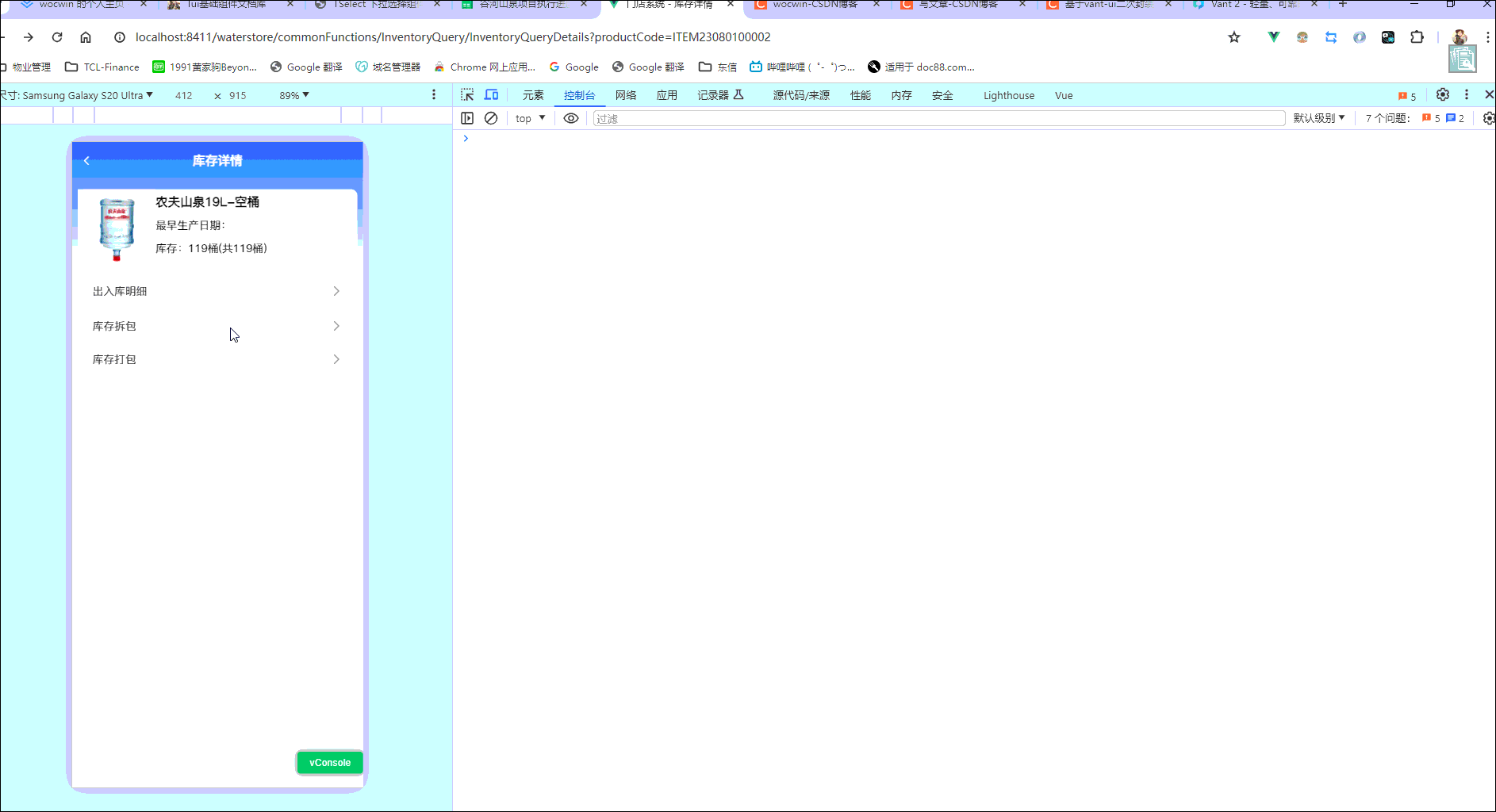Open the 哔哩哔哩 bookmark
This screenshot has height=812, width=1496.
point(802,67)
